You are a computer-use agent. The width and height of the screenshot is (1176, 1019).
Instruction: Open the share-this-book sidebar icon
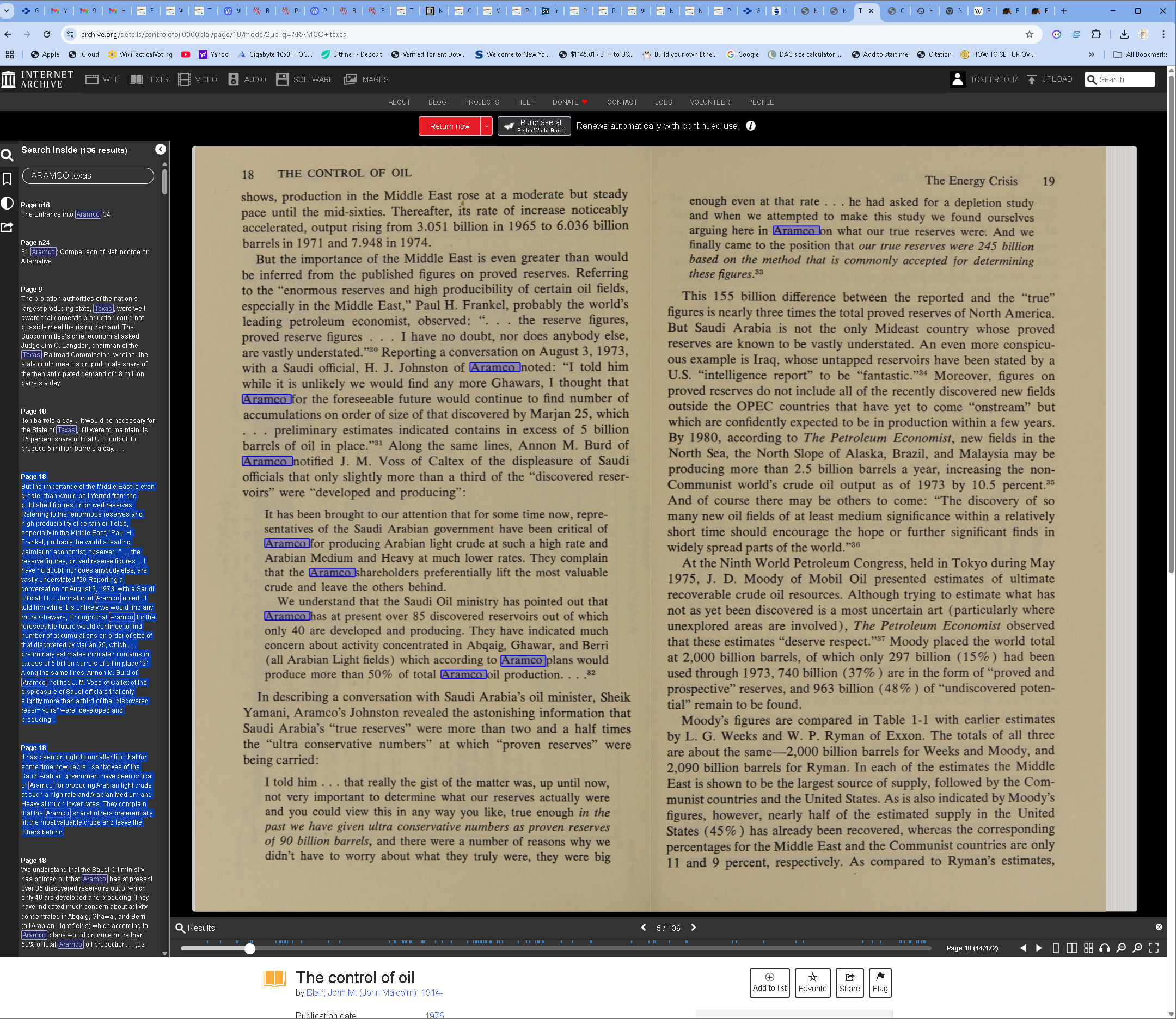[8, 228]
